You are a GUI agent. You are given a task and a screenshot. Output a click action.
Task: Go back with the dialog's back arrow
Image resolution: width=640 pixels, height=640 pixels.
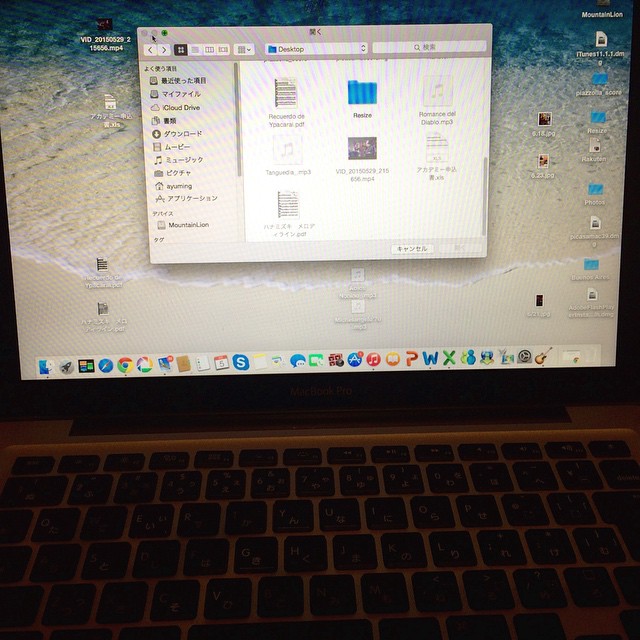click(151, 50)
